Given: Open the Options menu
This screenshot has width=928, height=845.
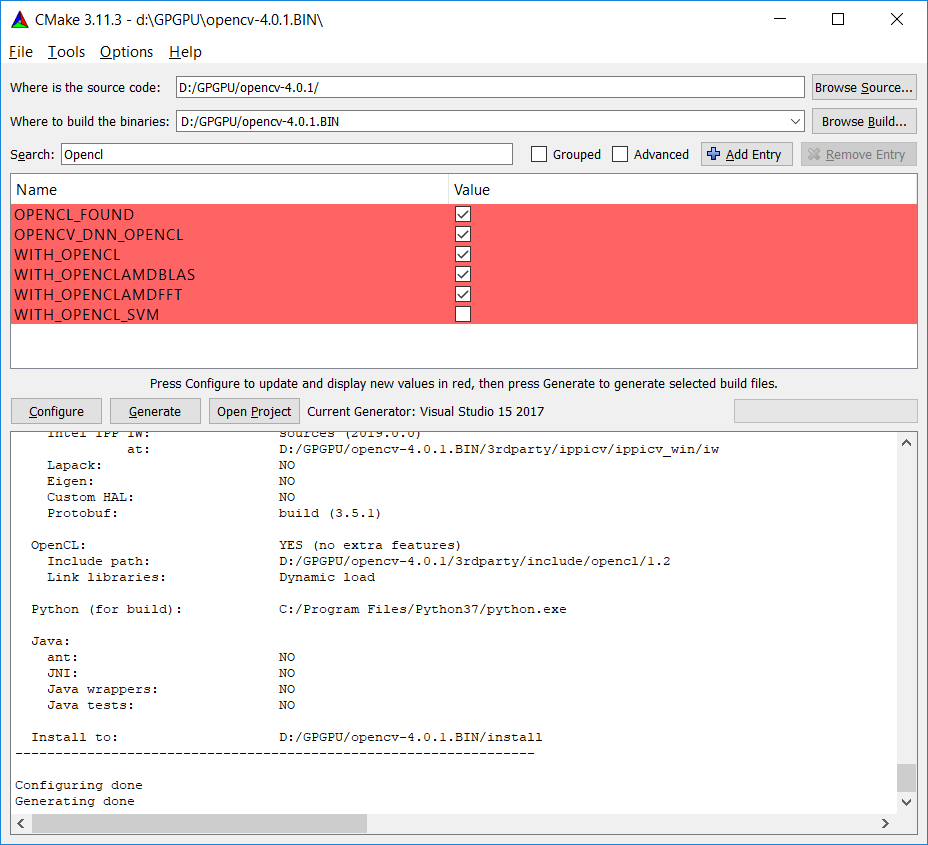Looking at the screenshot, I should pyautogui.click(x=126, y=52).
